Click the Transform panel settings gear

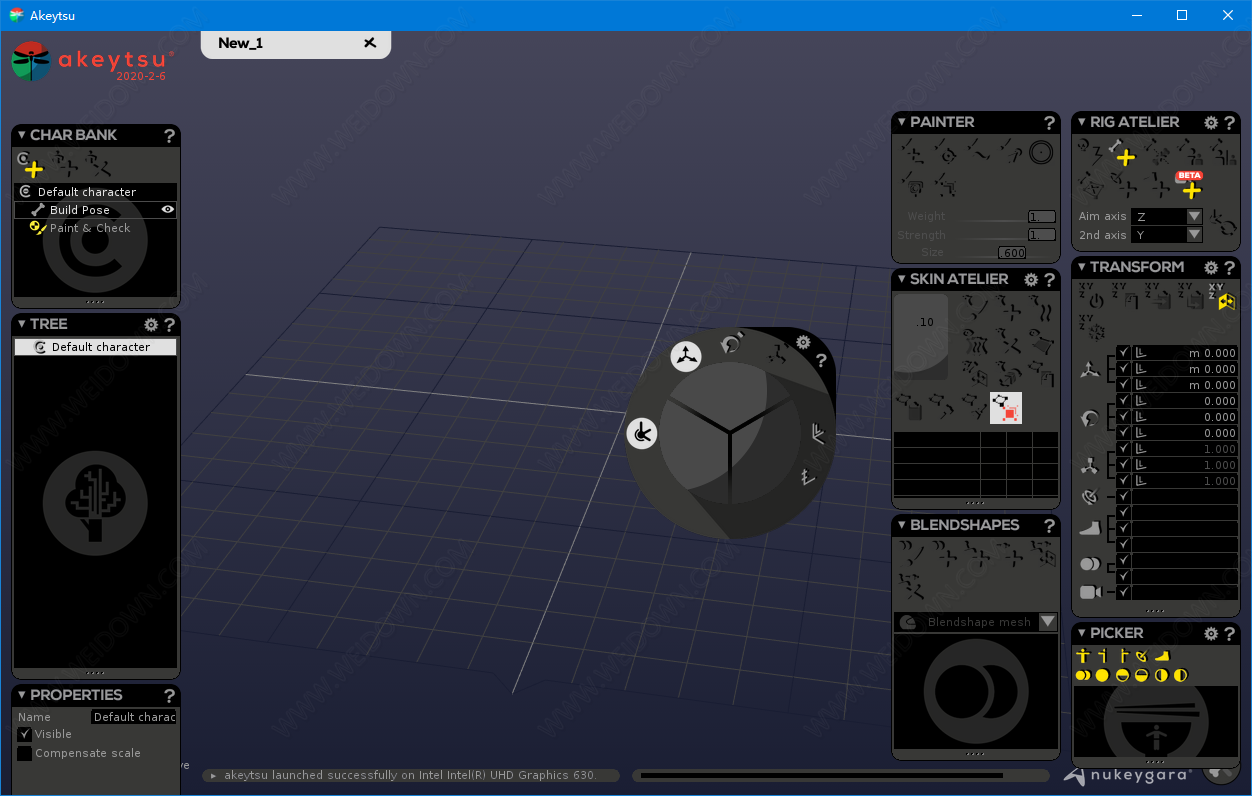pos(1211,267)
